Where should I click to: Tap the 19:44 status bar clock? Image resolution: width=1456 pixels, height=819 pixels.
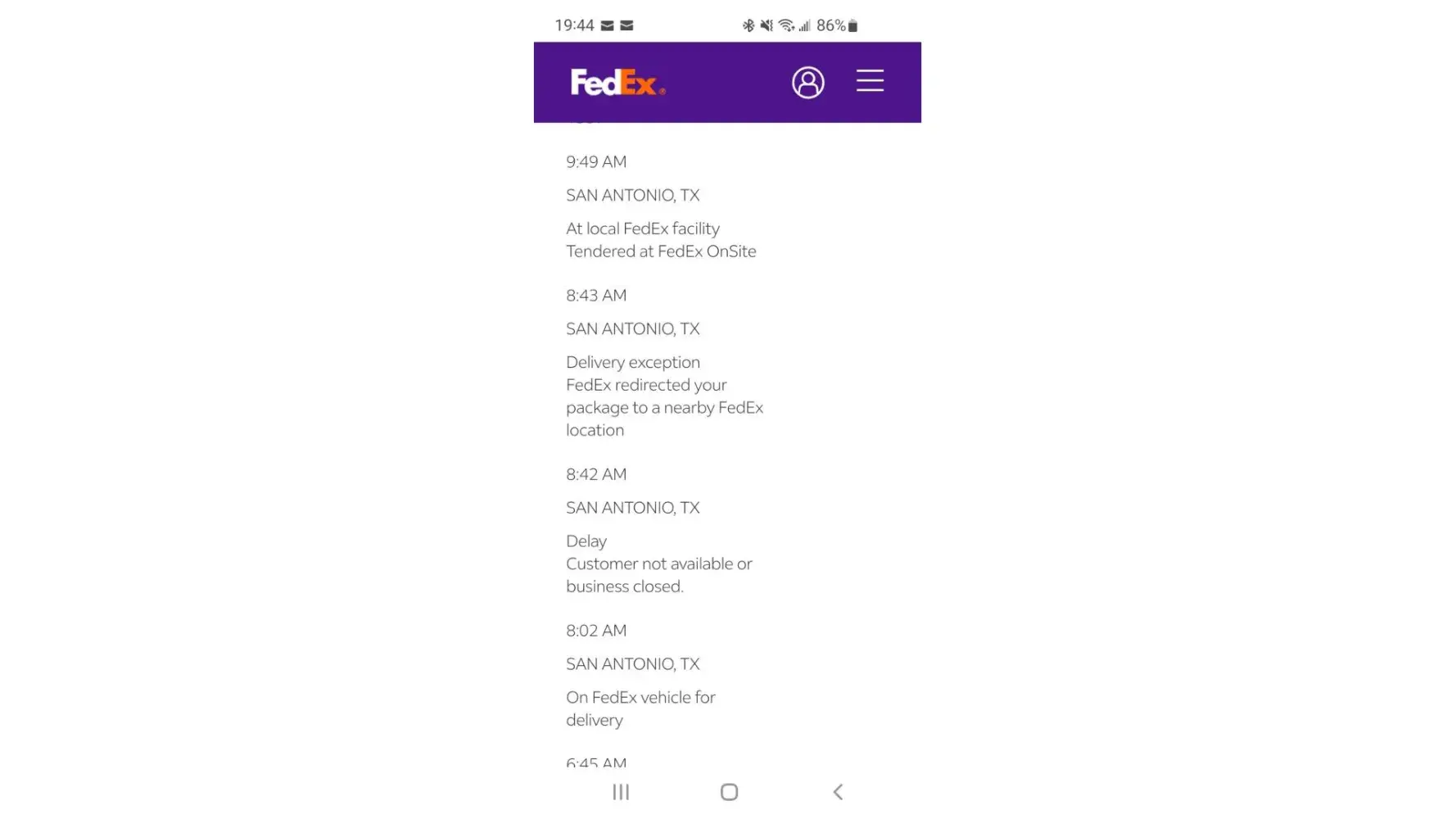click(574, 26)
